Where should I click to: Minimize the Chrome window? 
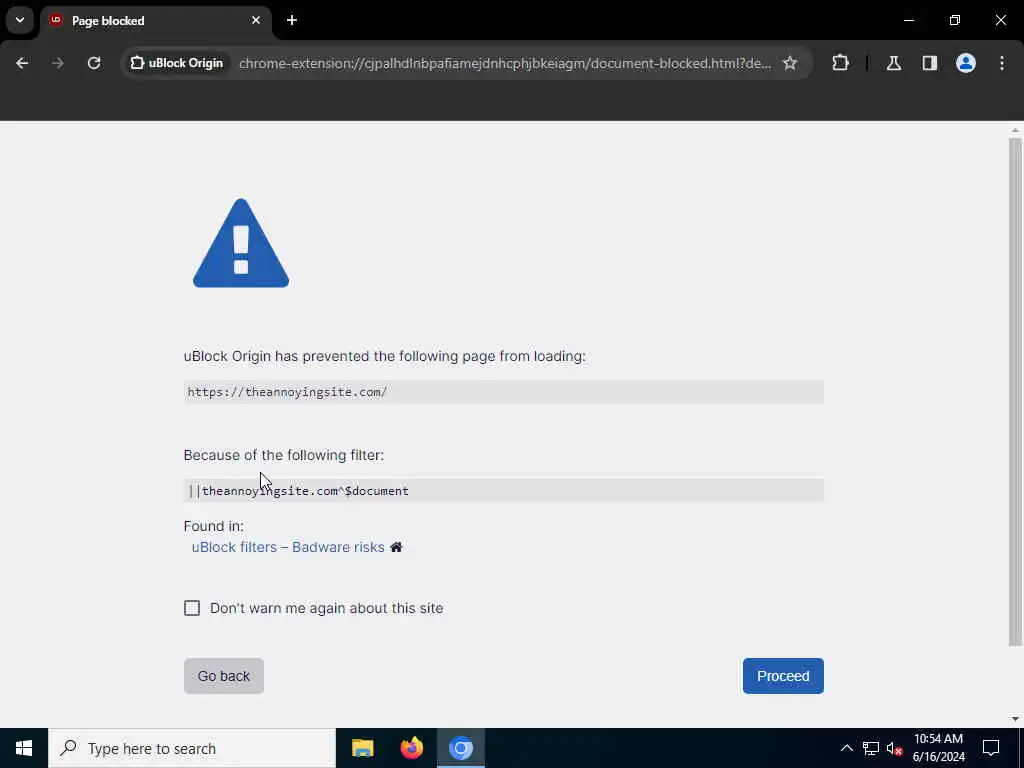coord(908,20)
